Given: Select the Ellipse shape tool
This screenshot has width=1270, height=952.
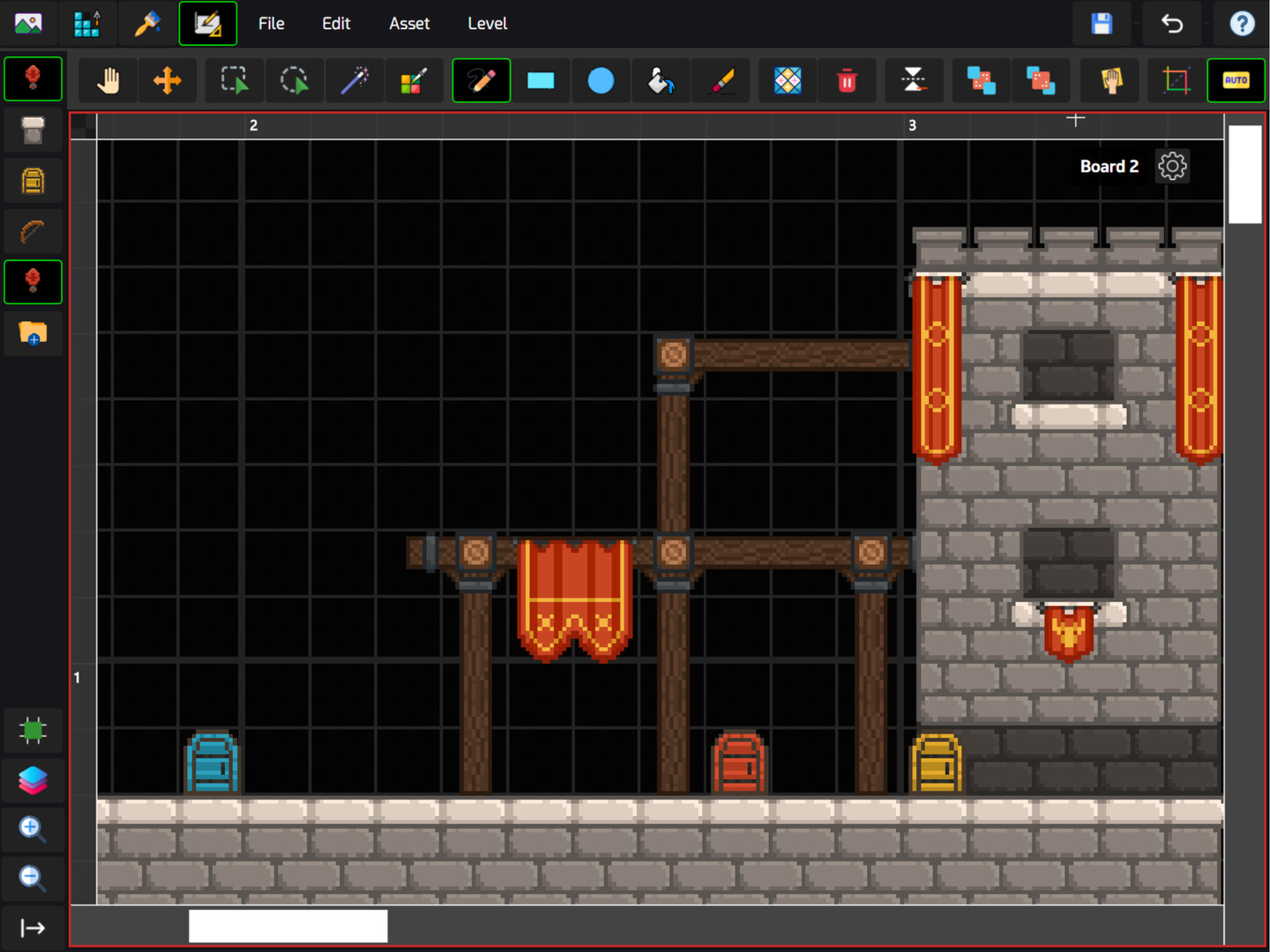Looking at the screenshot, I should pyautogui.click(x=601, y=81).
